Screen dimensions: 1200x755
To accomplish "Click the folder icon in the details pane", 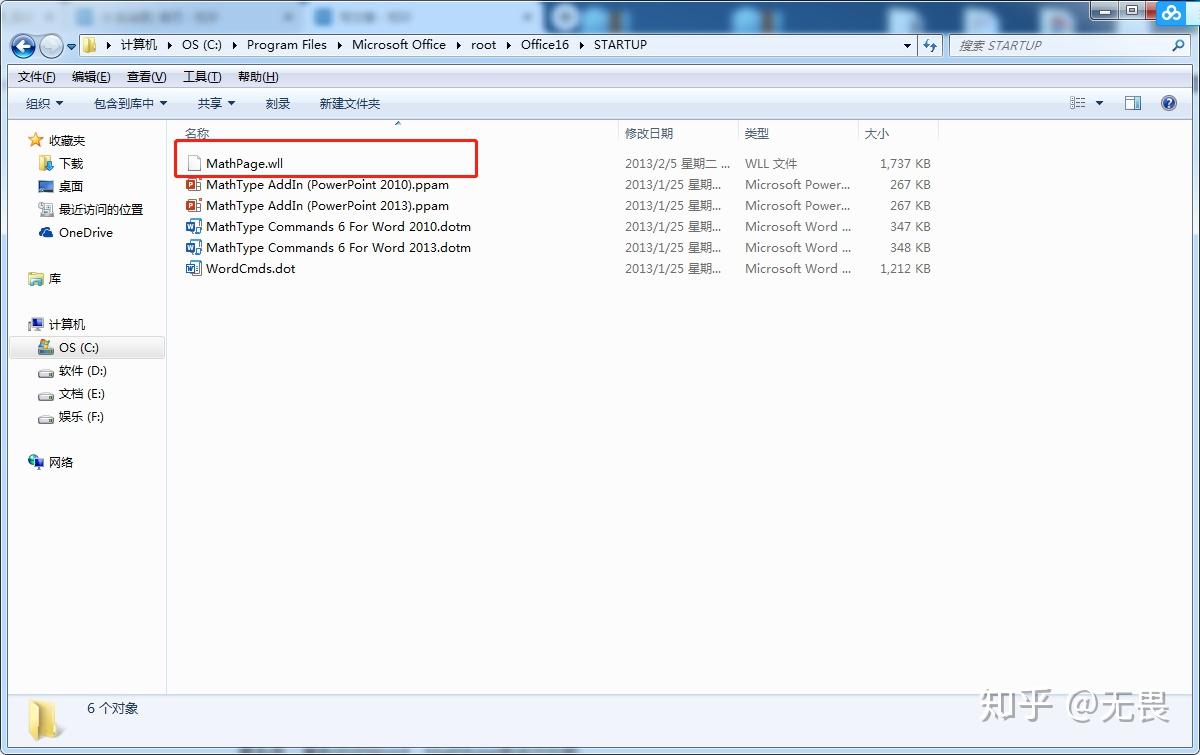I will 44,719.
